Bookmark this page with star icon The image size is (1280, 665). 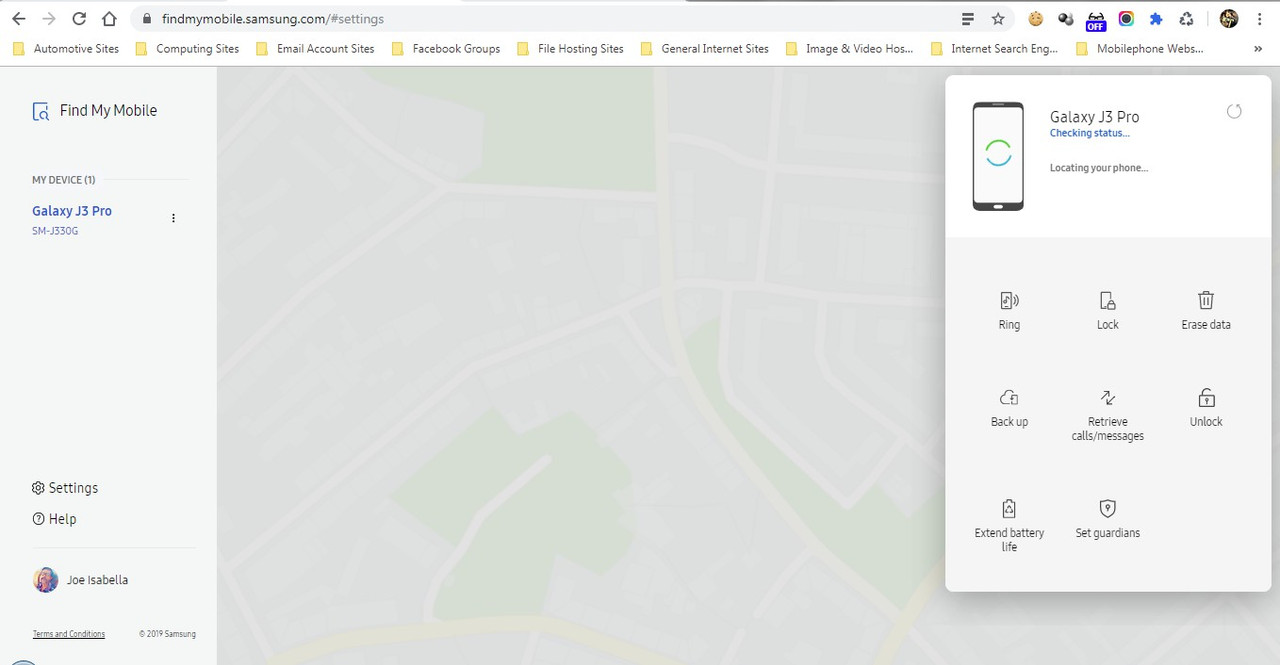tap(997, 19)
